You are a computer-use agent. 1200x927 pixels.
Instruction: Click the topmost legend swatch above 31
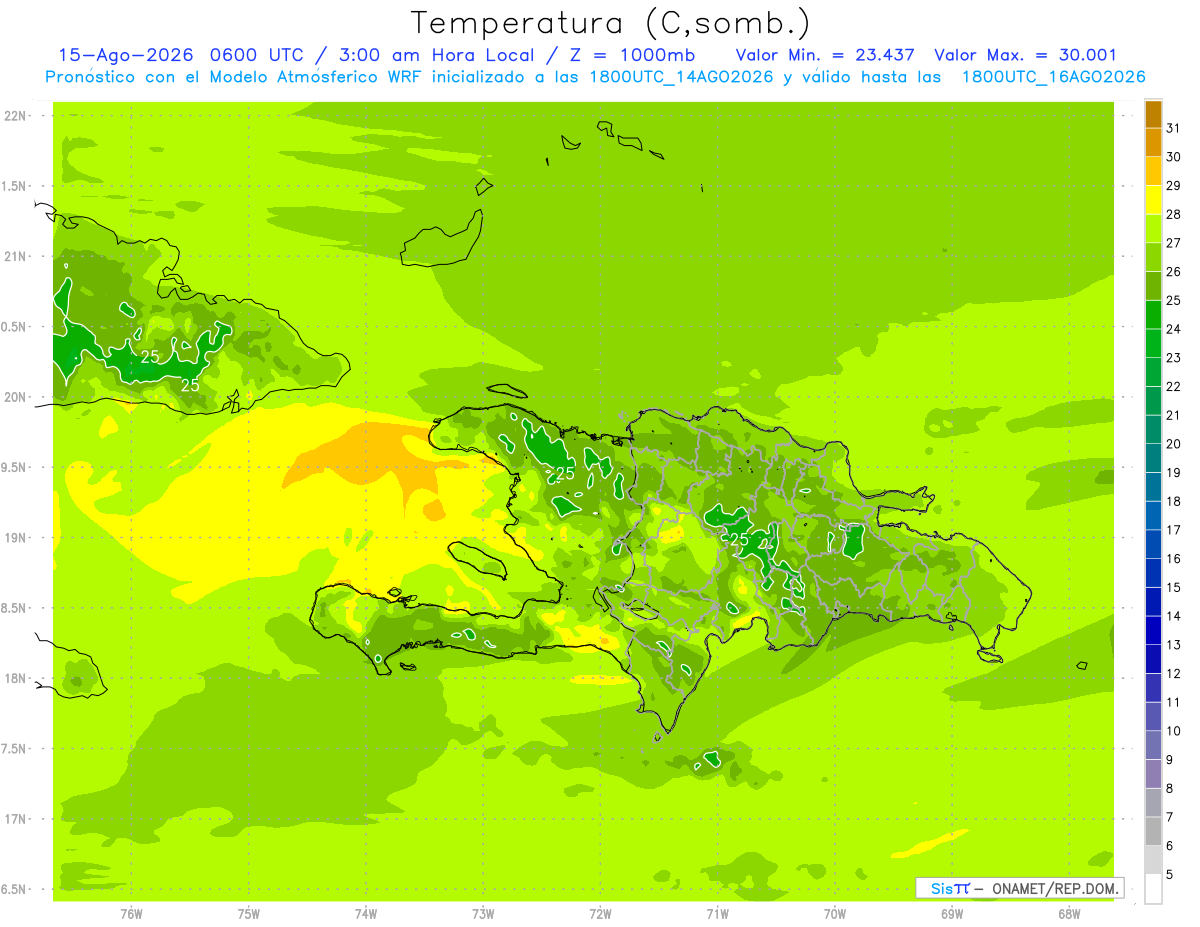pos(1153,114)
